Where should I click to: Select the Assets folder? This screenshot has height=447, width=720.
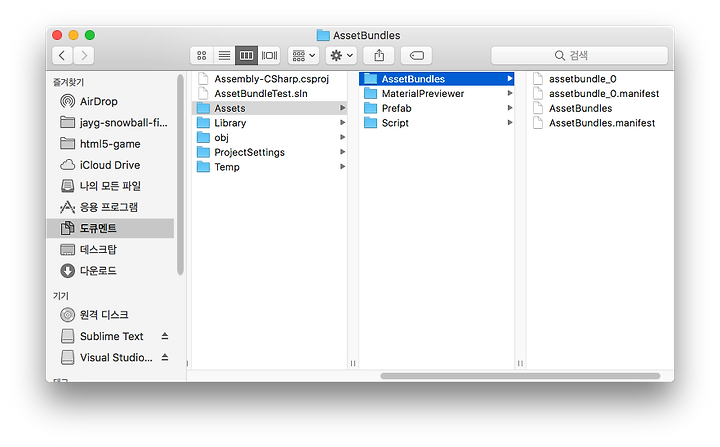(269, 108)
